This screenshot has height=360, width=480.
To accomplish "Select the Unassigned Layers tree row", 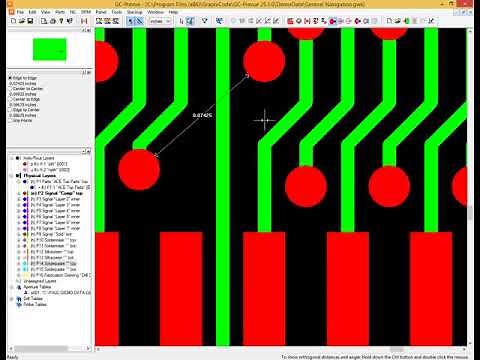I will coord(40,281).
